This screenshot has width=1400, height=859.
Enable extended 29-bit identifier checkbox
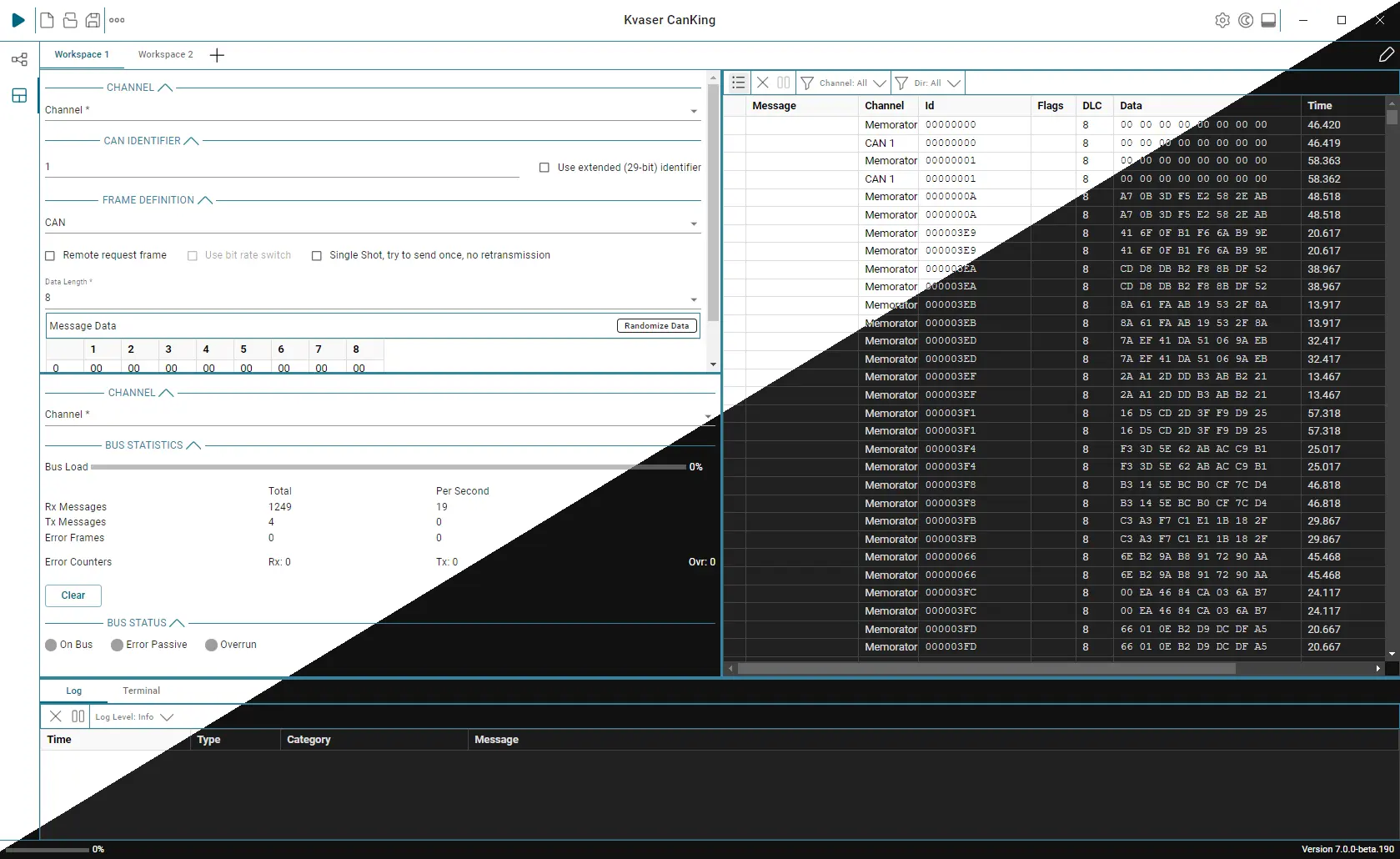click(x=544, y=168)
